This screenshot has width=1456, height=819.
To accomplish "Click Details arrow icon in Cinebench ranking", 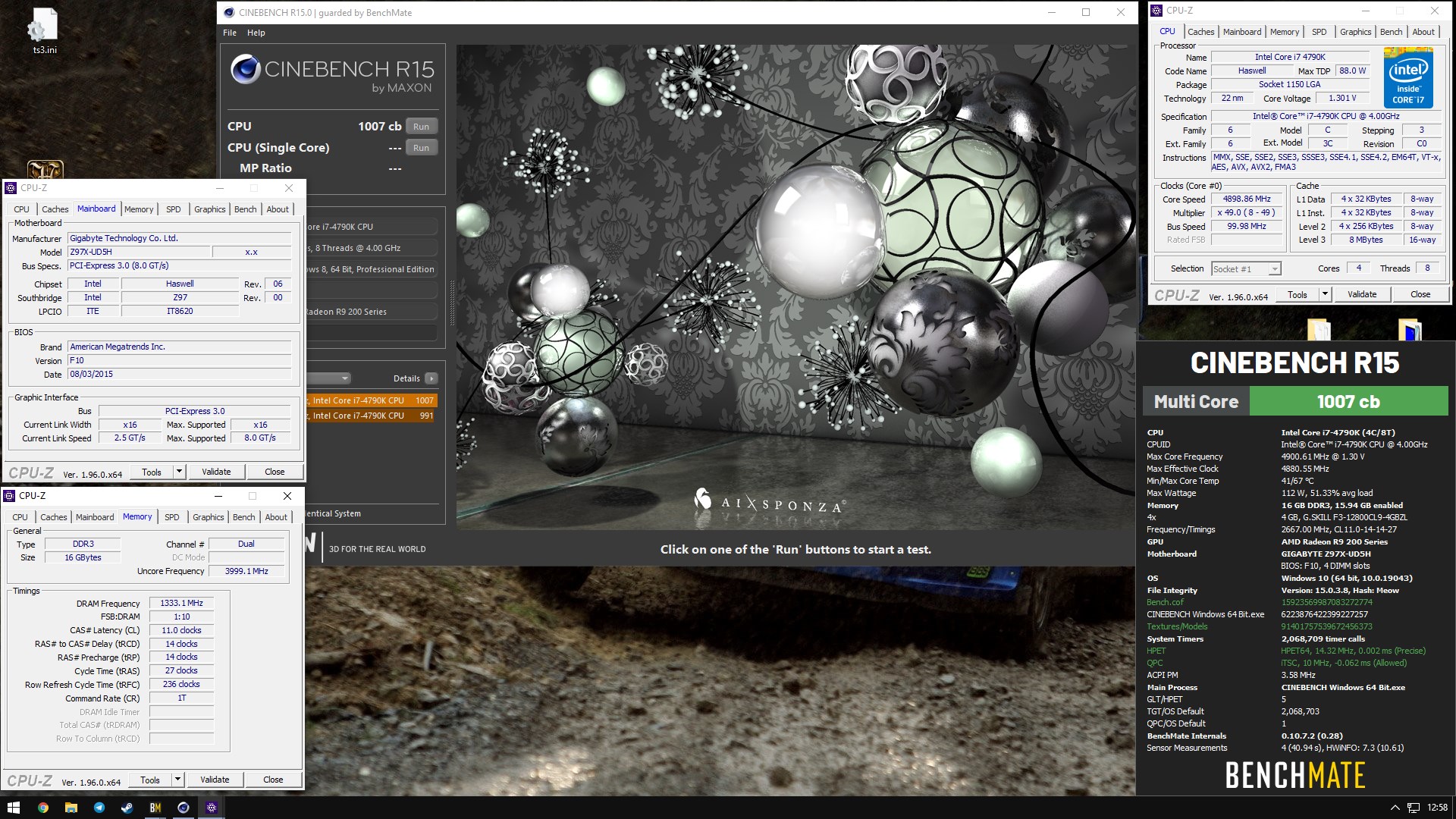I will (x=431, y=378).
